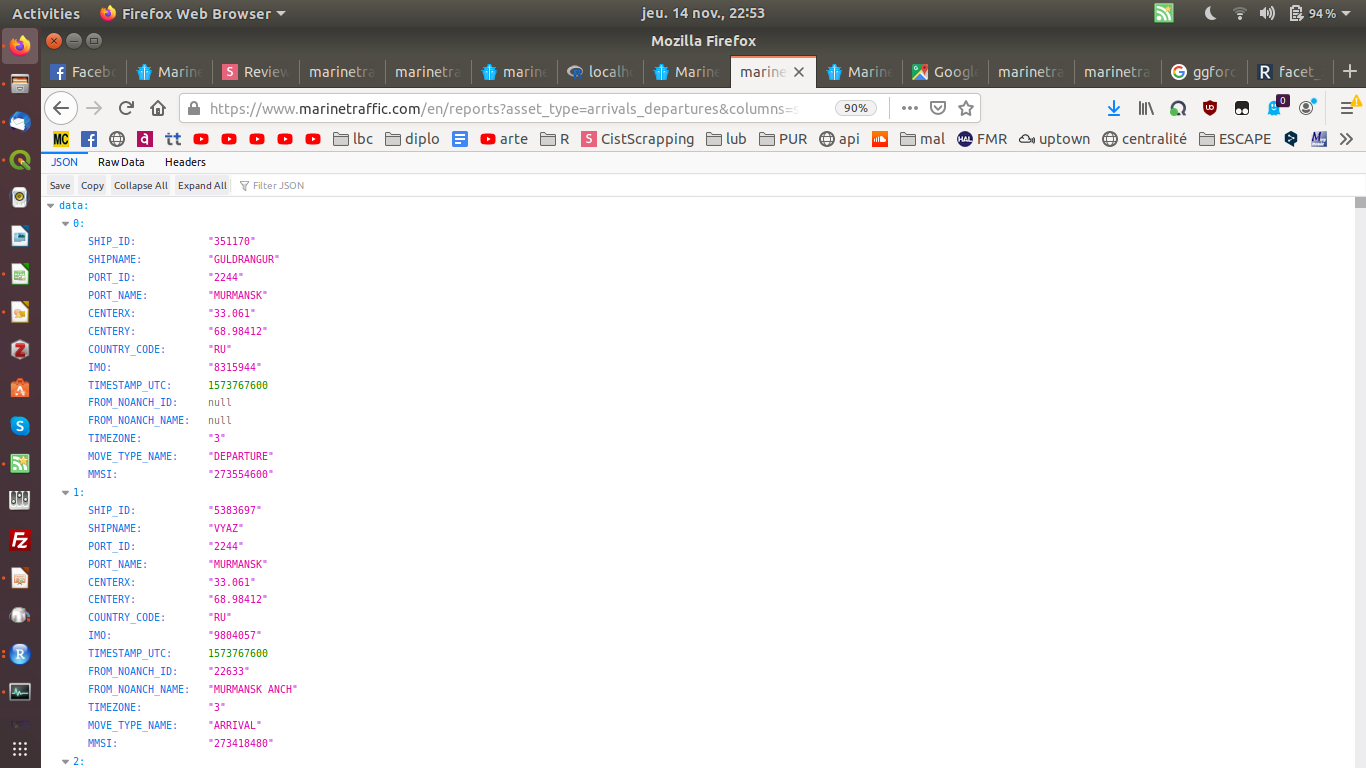Reset zoom via the 90% badge

point(857,108)
